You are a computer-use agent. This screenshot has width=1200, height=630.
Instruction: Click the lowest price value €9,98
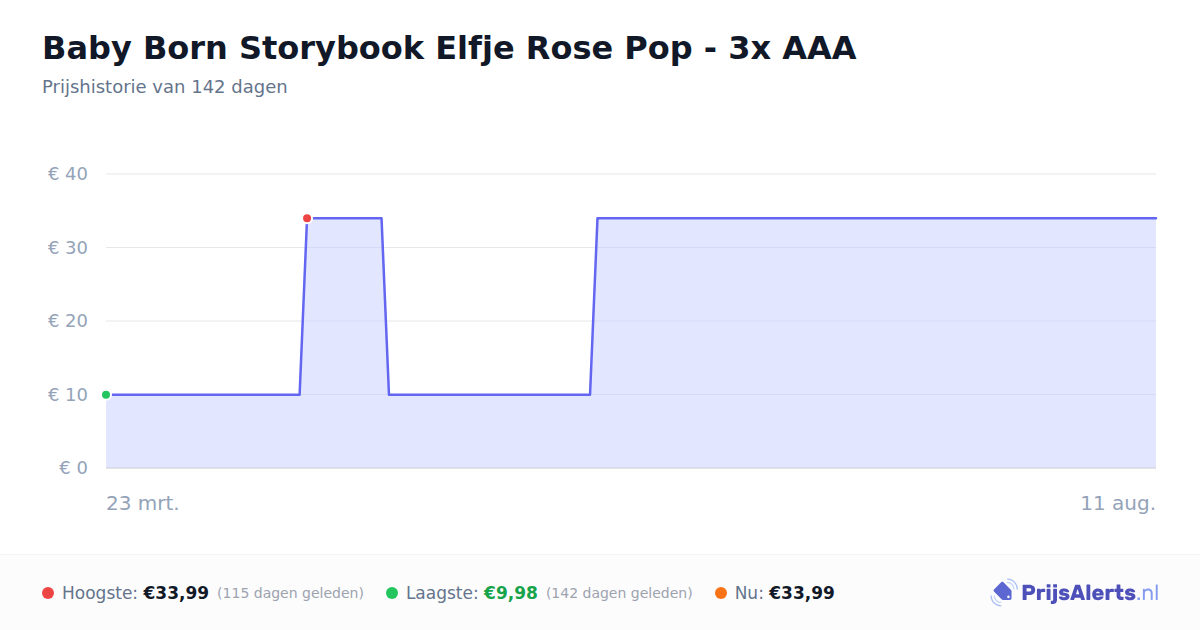[511, 593]
